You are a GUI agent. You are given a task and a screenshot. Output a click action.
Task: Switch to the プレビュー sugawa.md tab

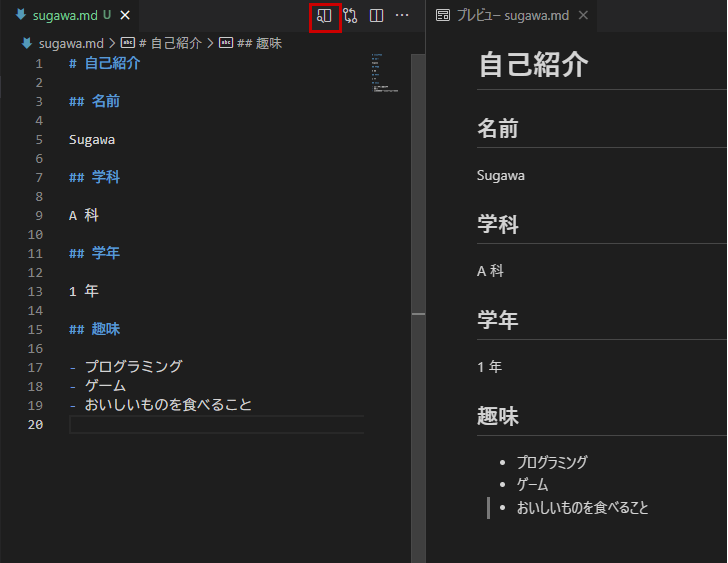[x=512, y=16]
